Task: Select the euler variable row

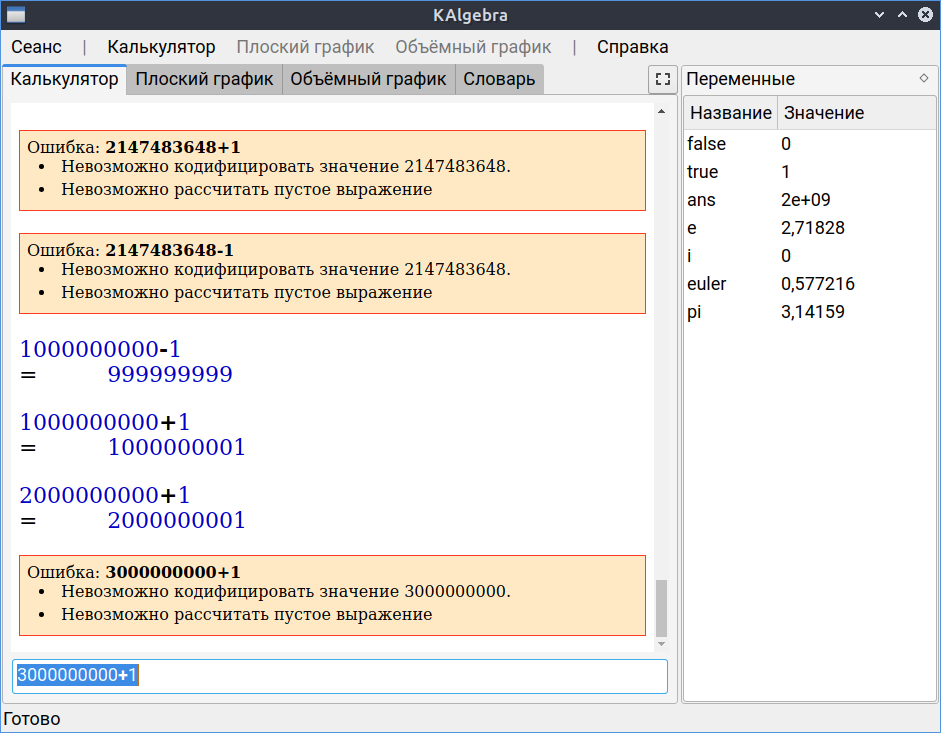Action: tap(810, 284)
